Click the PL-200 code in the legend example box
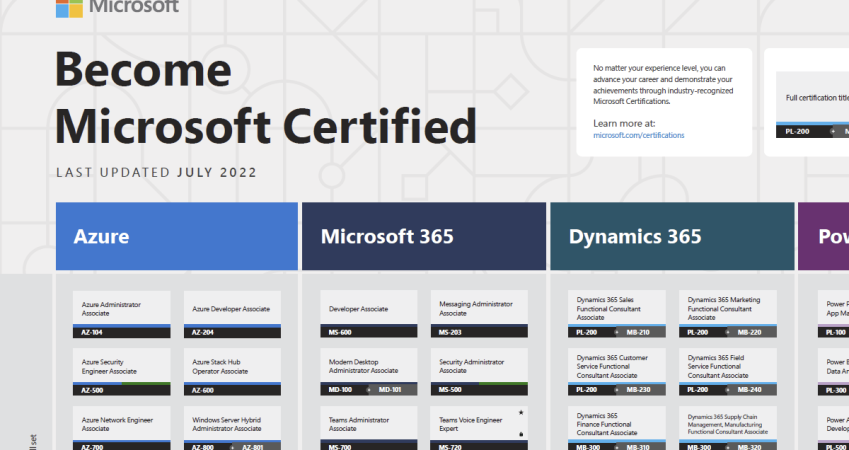The height and width of the screenshot is (450, 849). [x=796, y=132]
